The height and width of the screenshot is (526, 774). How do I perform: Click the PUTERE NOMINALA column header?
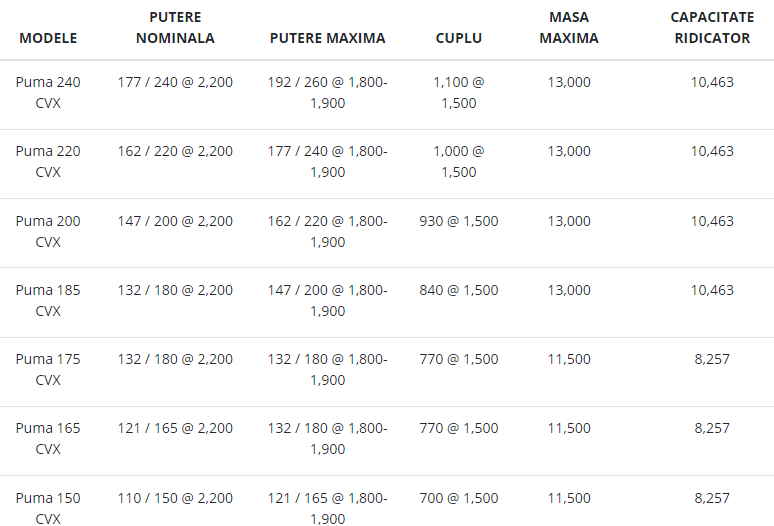tap(175, 28)
